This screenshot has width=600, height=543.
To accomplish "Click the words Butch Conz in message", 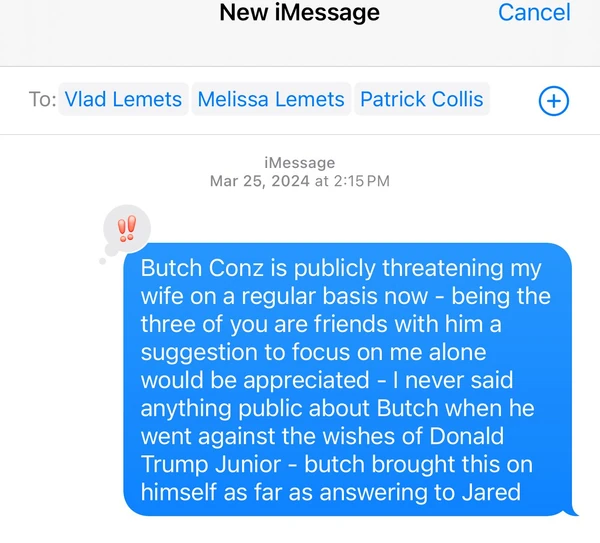I will click(x=202, y=268).
